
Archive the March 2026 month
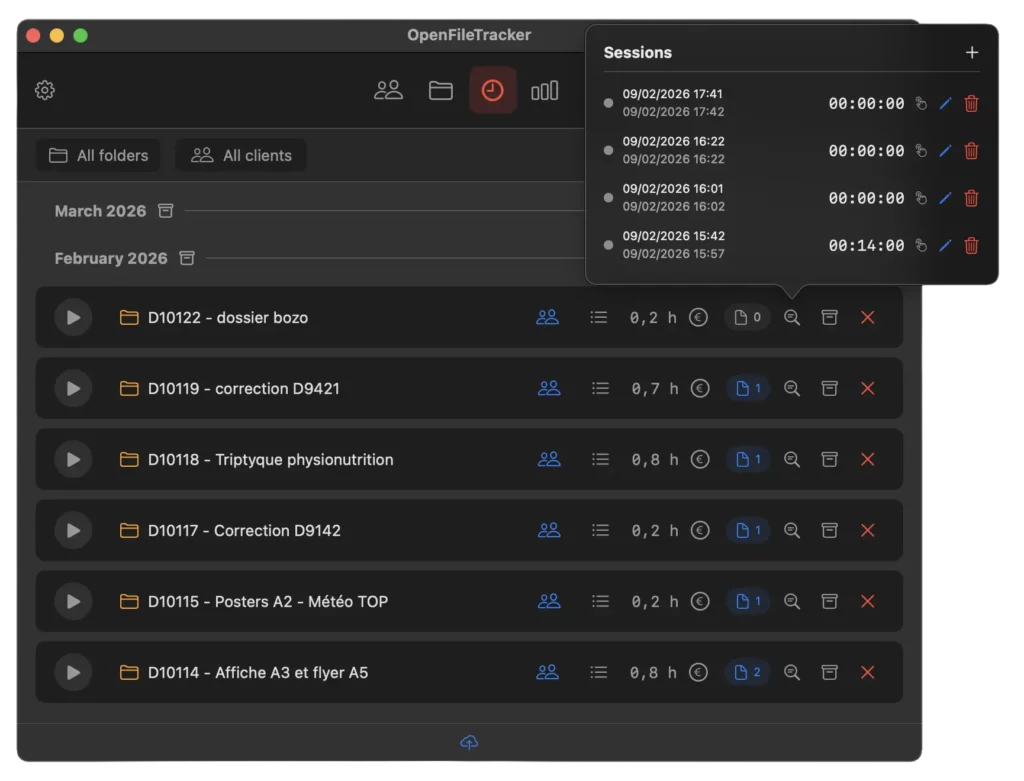pyautogui.click(x=166, y=211)
